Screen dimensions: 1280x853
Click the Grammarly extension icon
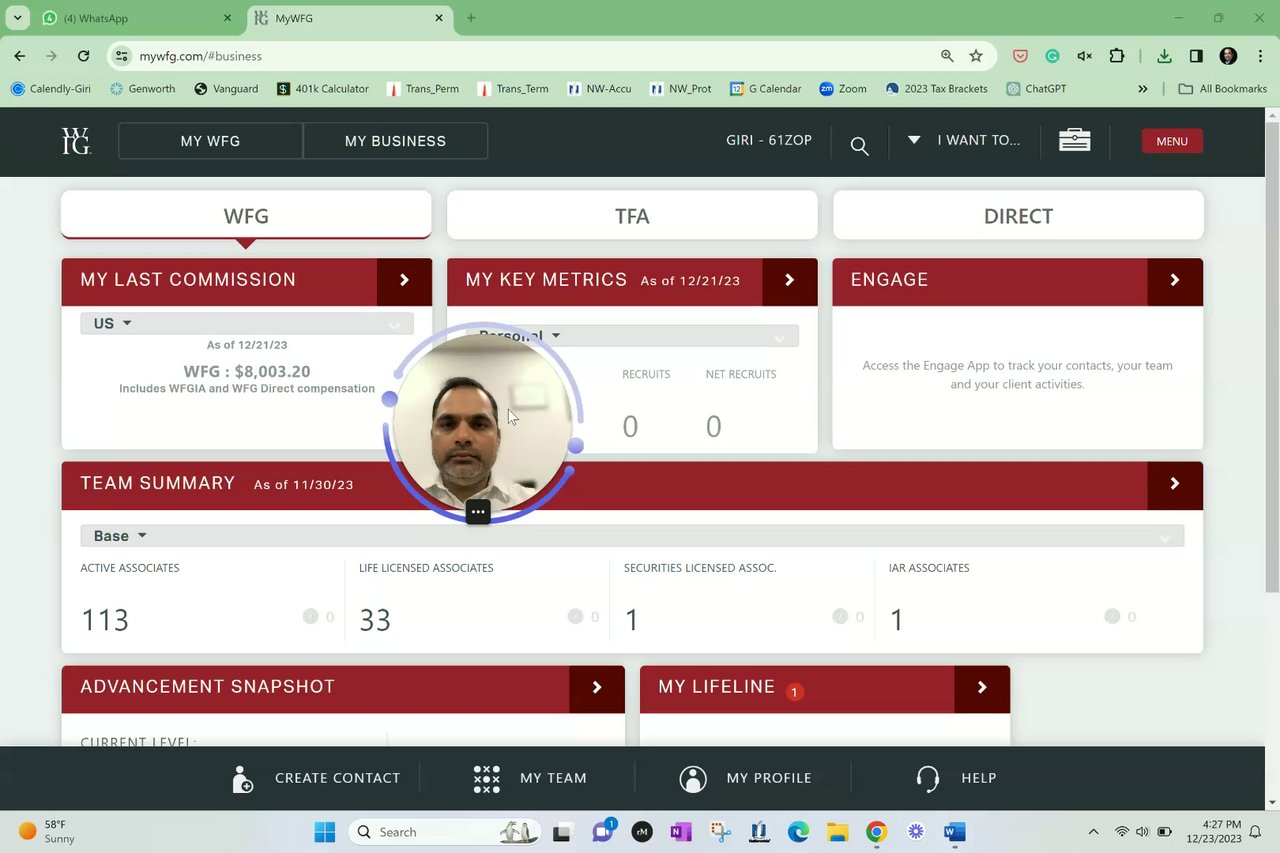click(1052, 56)
